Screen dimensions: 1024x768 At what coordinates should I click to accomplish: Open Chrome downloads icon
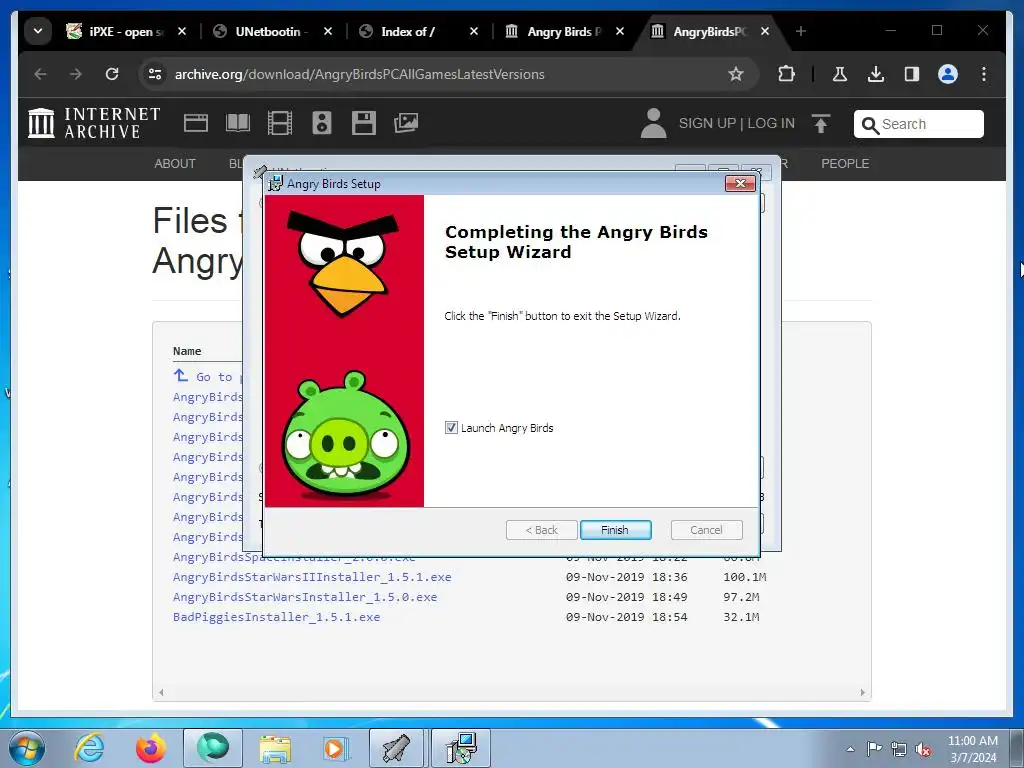(876, 74)
